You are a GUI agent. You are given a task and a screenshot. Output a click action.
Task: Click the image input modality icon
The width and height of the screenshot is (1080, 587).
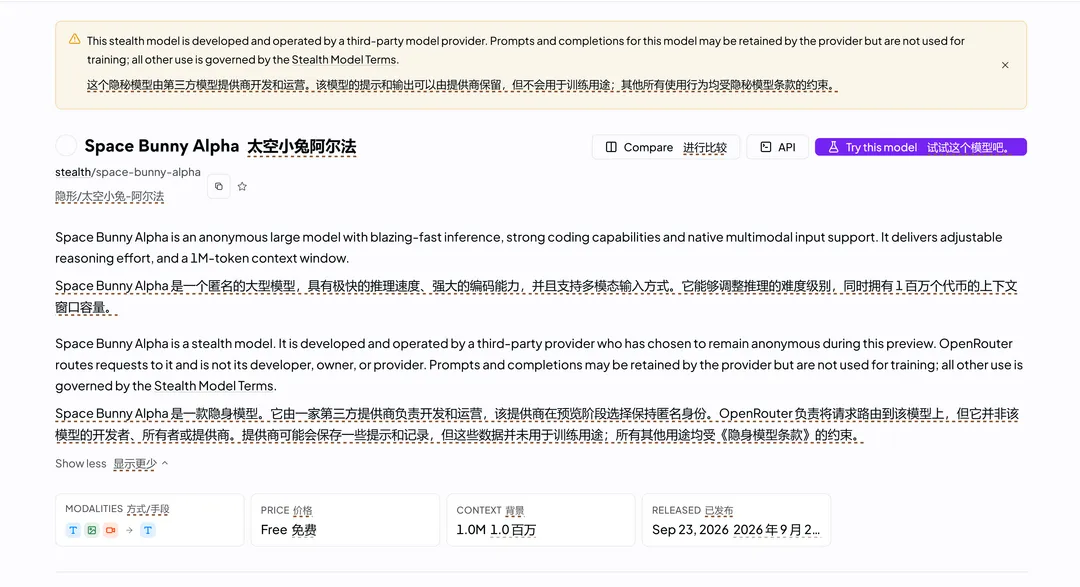pos(92,530)
